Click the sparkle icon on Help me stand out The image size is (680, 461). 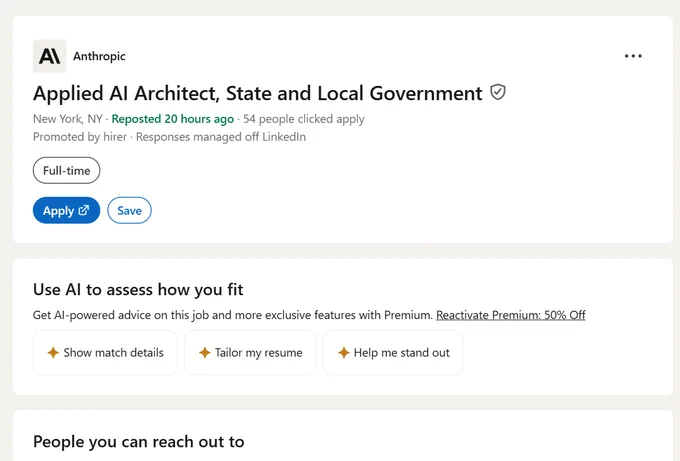tap(343, 353)
